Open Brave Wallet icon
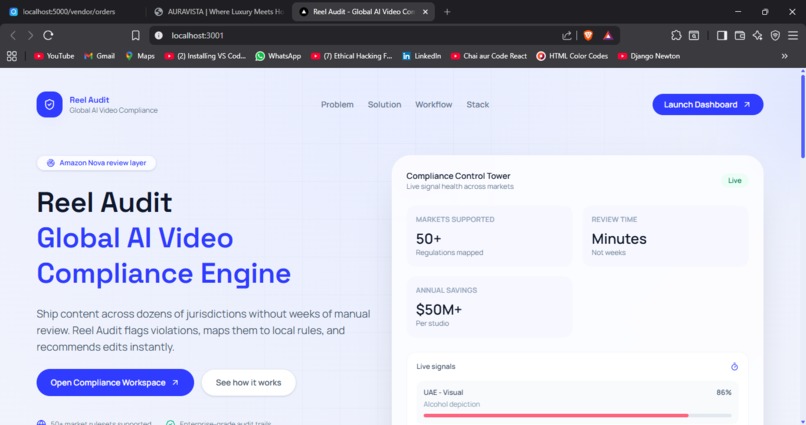The image size is (806, 425). (x=740, y=35)
